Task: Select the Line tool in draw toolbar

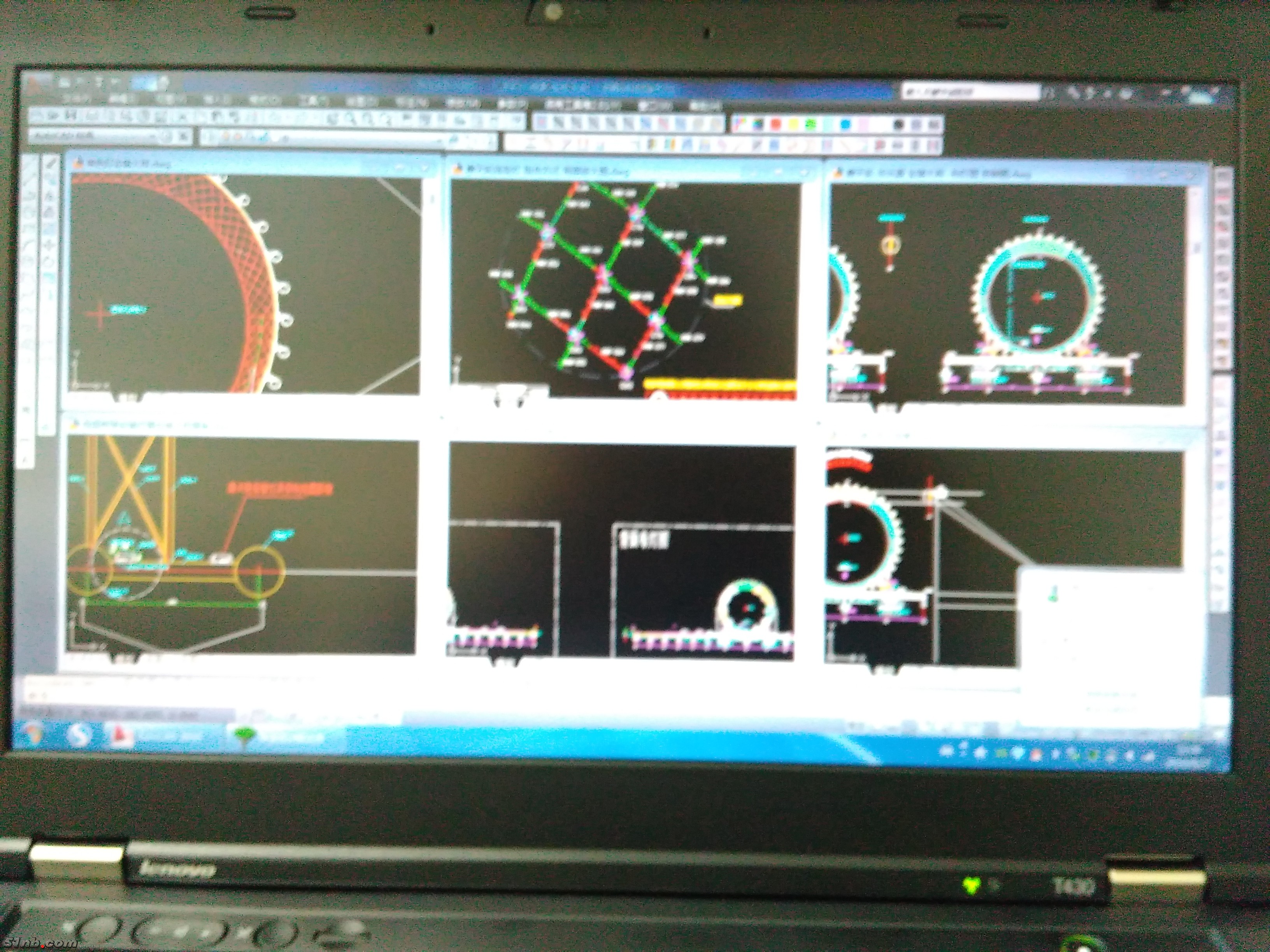Action: (51, 164)
